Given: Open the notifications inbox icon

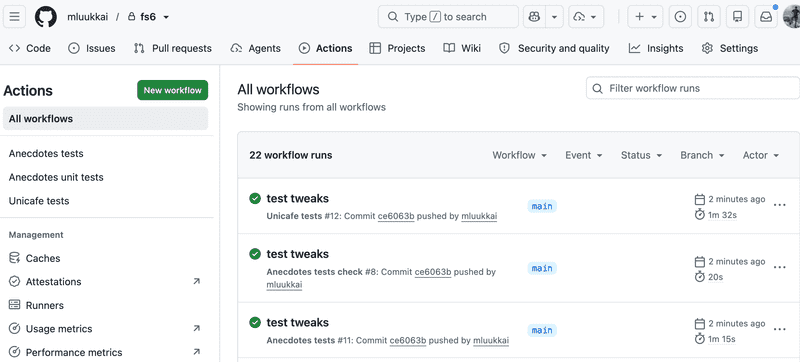Looking at the screenshot, I should click(x=766, y=17).
